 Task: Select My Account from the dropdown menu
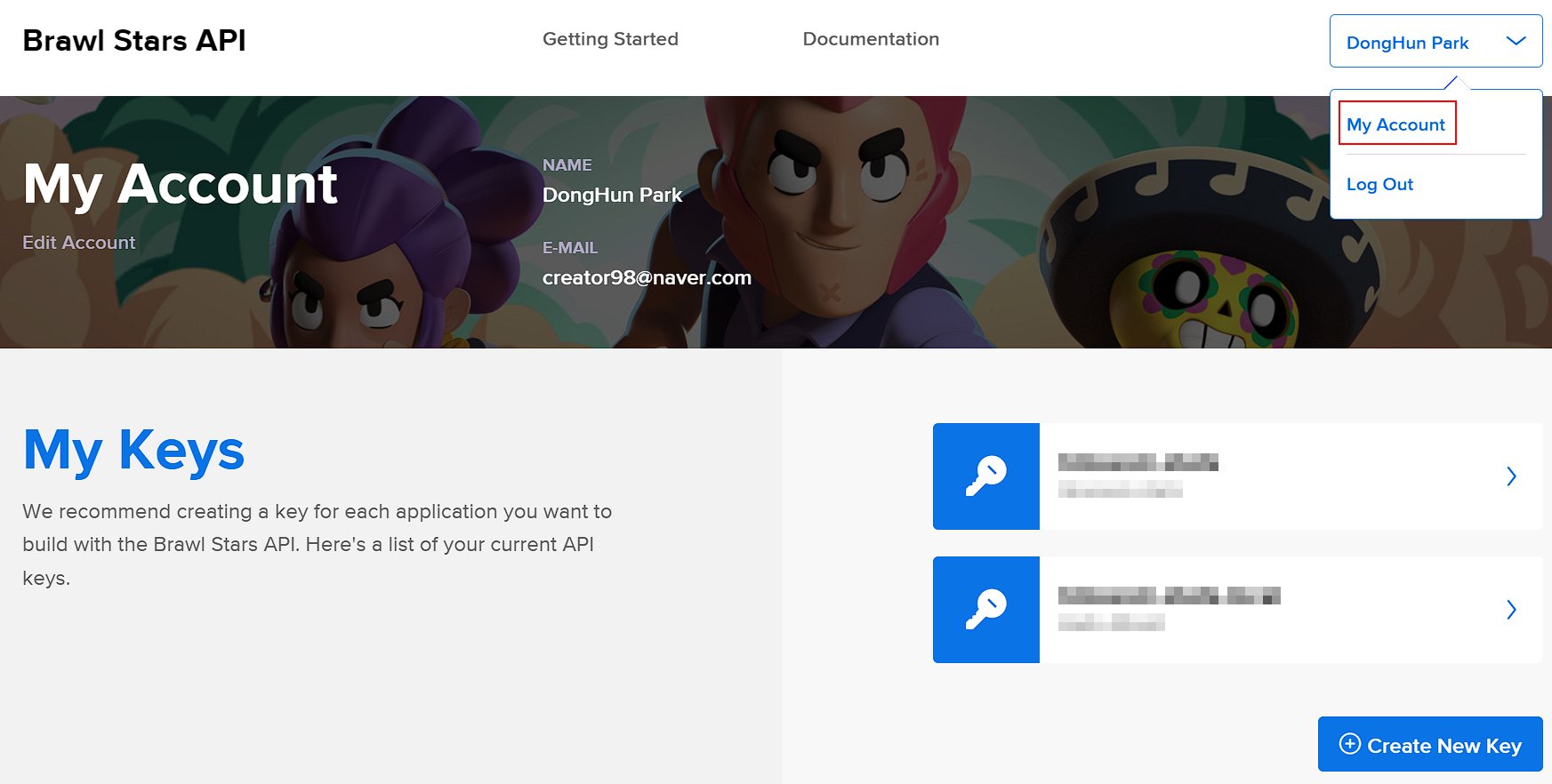1395,124
